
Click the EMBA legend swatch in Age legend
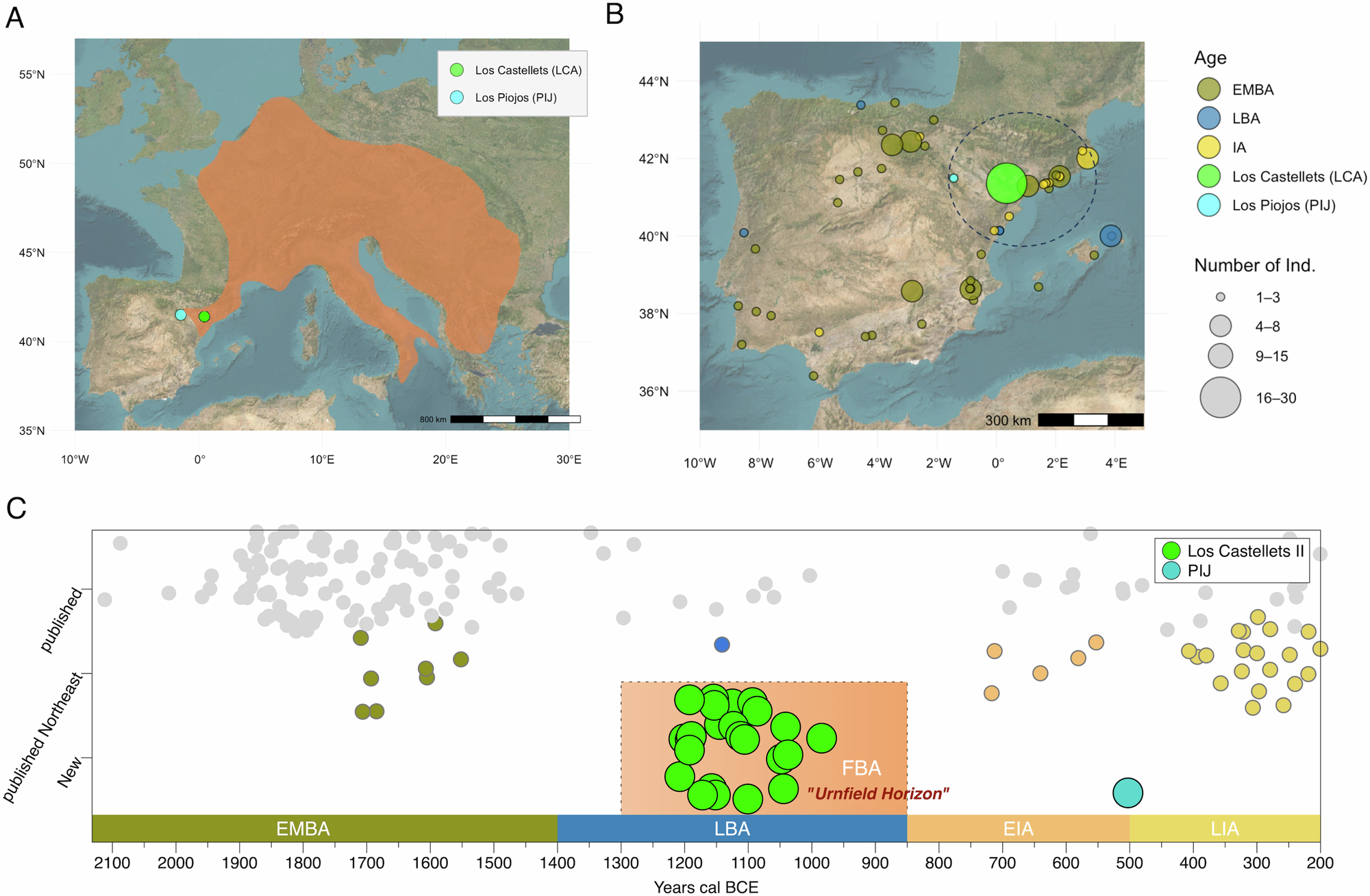click(1209, 90)
